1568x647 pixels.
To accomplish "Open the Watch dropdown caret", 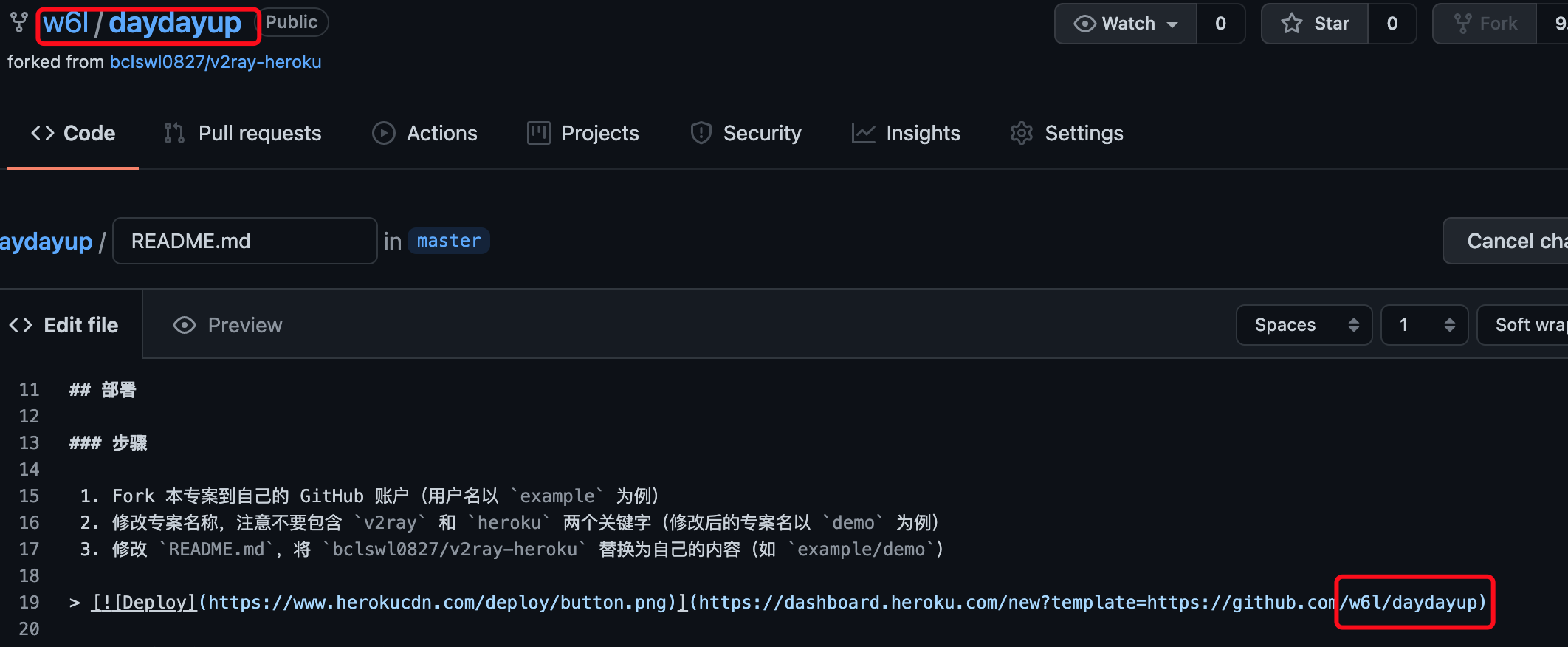I will tap(1172, 24).
